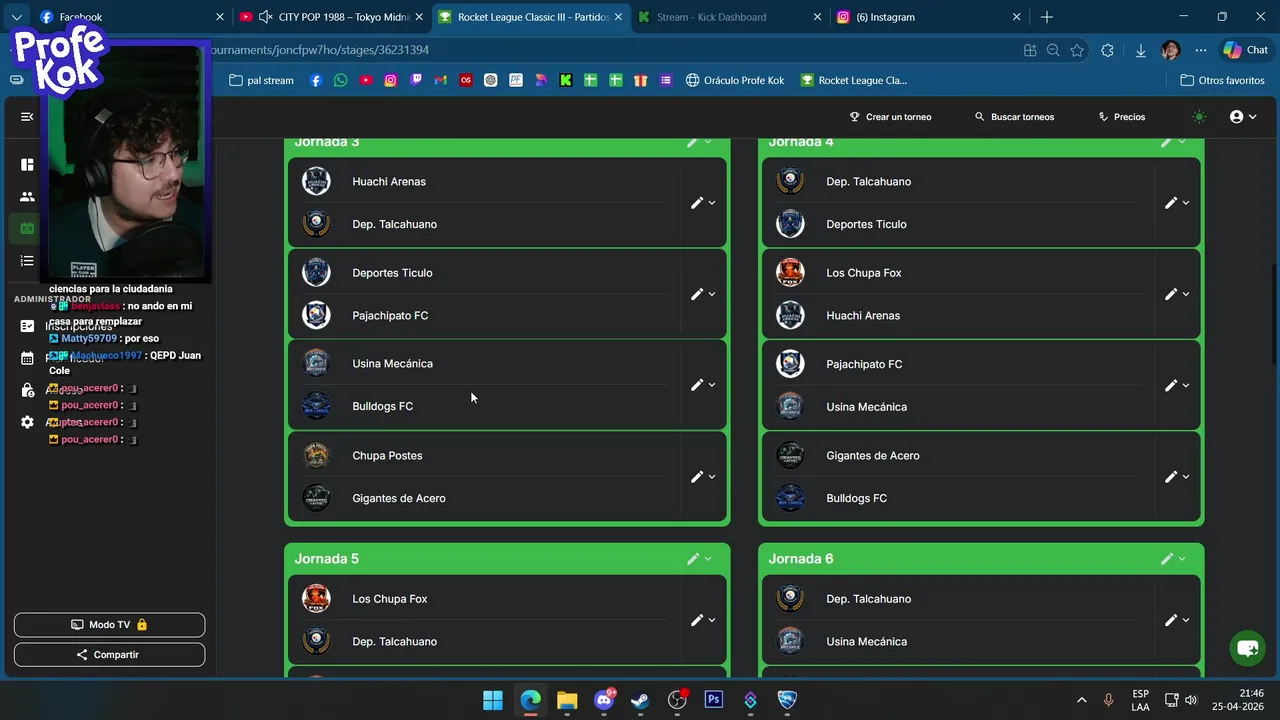Edit the Los Chupa Fox vs Huachi Arenas match

point(1171,294)
